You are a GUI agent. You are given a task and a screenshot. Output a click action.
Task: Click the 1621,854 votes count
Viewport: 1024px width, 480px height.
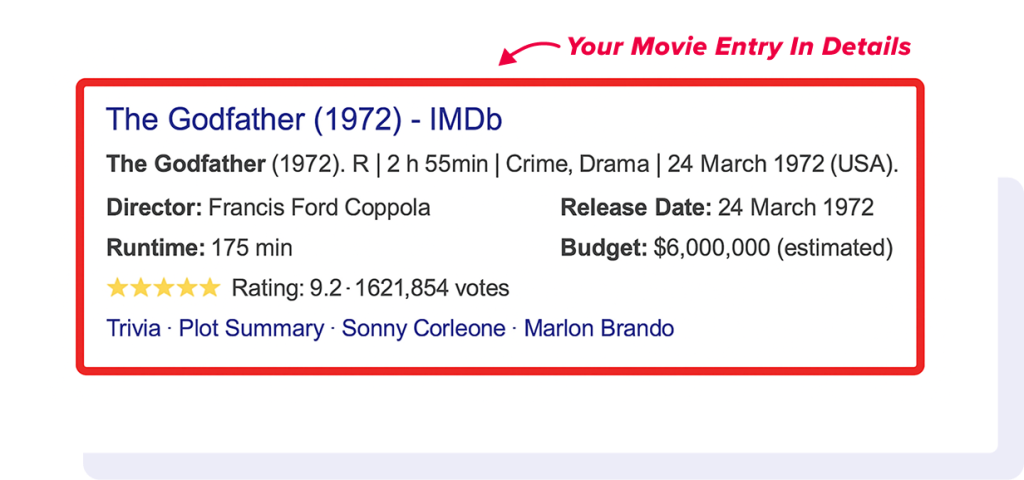click(432, 289)
